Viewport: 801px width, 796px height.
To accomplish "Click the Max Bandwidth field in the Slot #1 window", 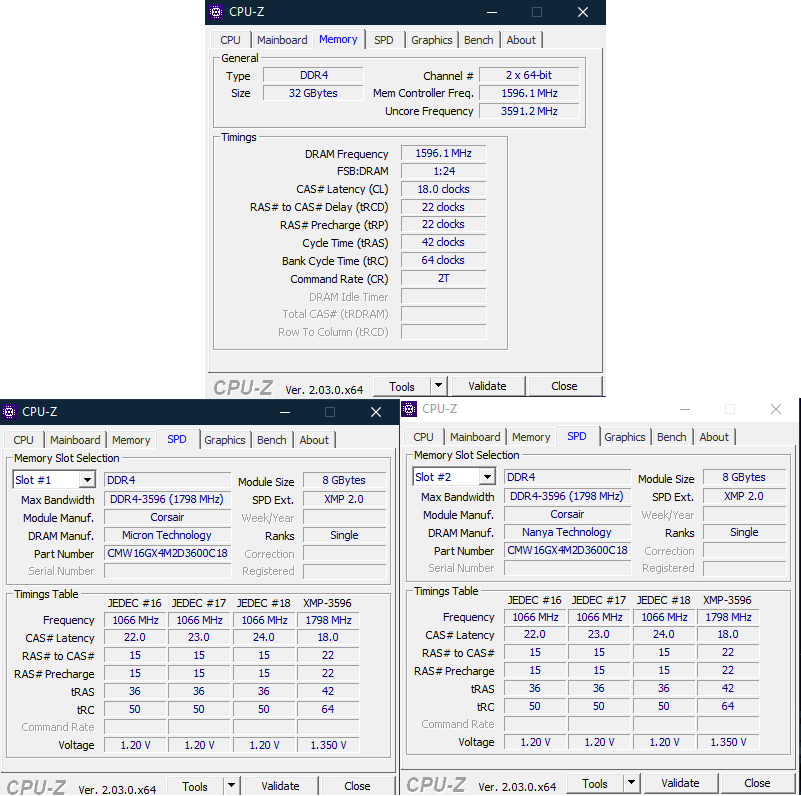I will point(168,499).
